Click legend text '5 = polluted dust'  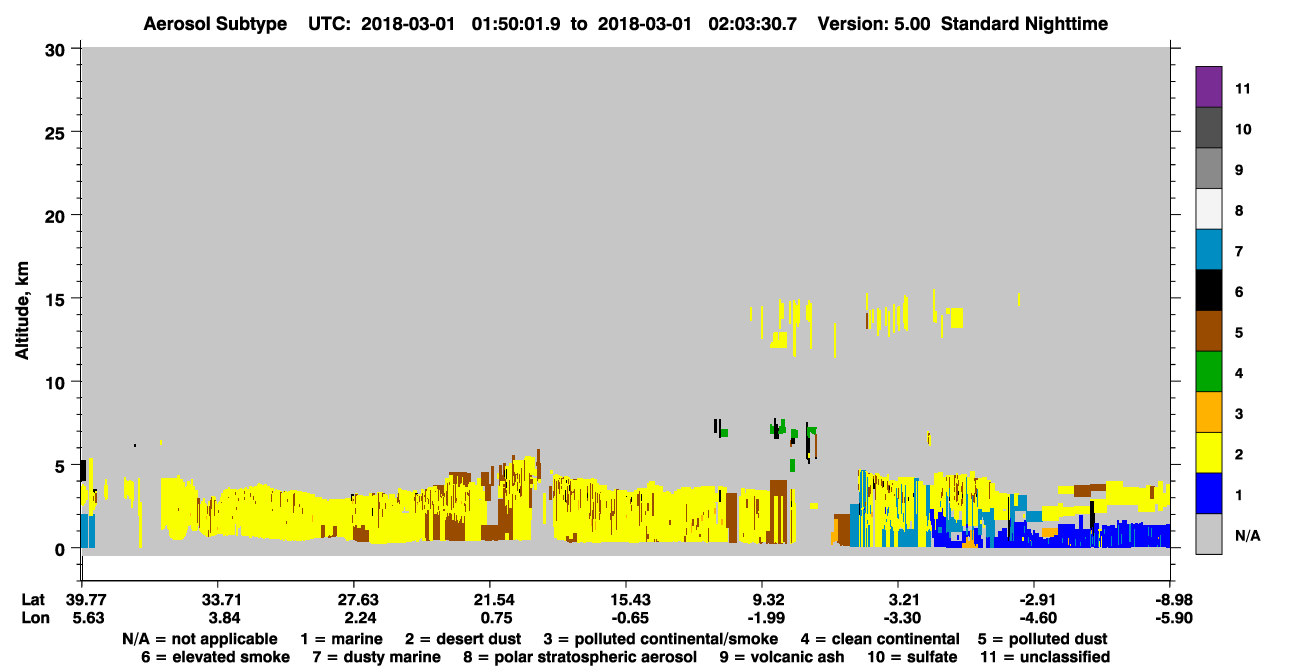[x=1043, y=638]
